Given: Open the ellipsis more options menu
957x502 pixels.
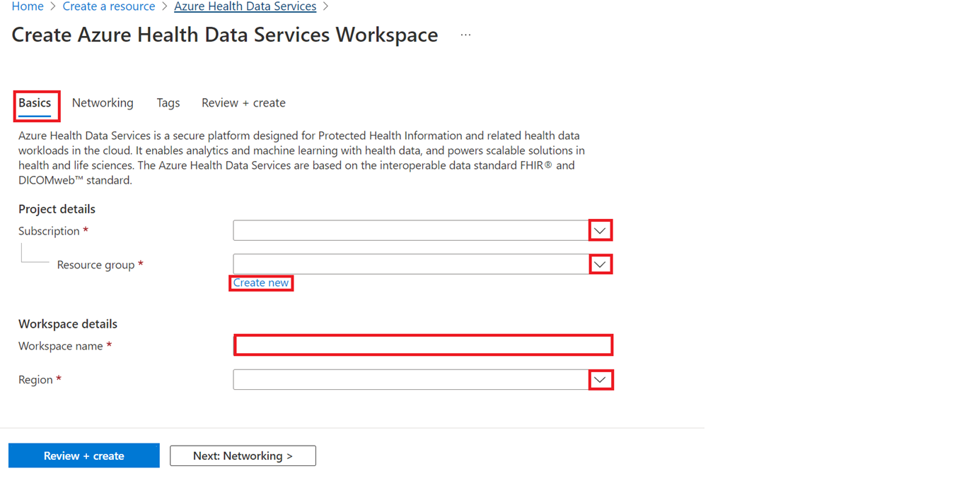Looking at the screenshot, I should (x=465, y=35).
